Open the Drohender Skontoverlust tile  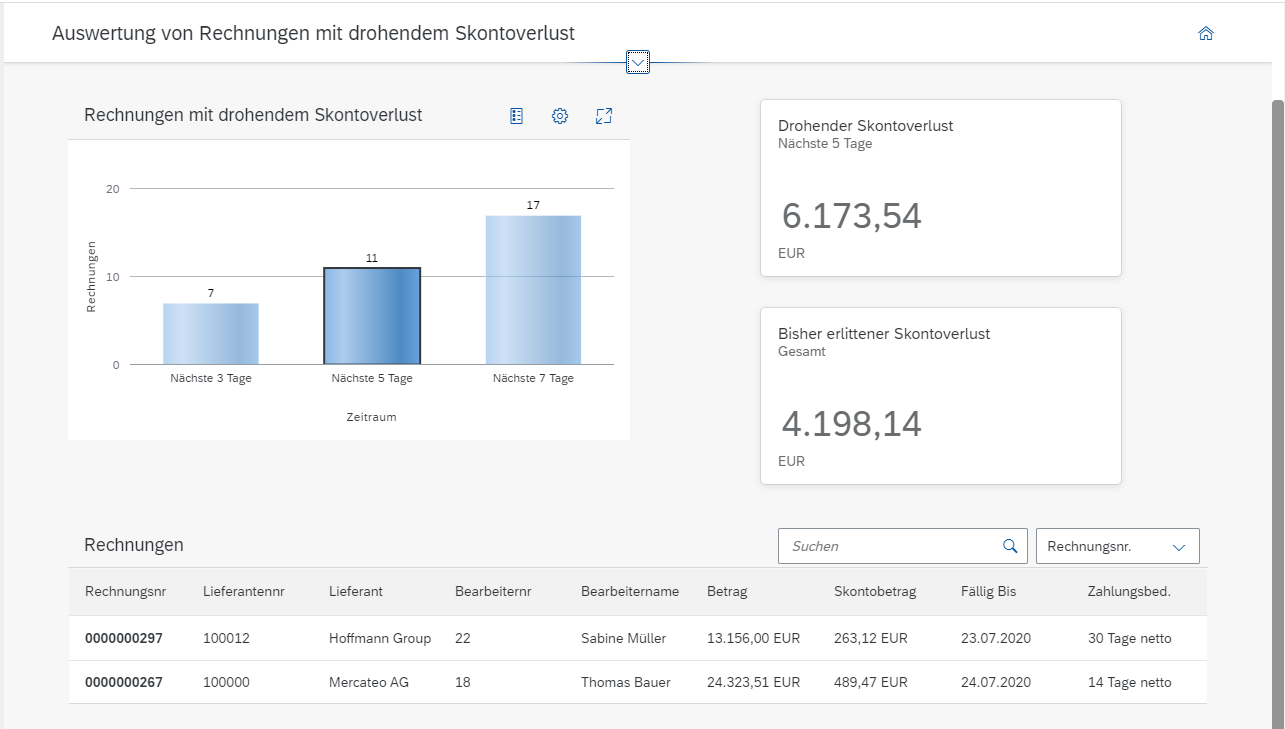[940, 187]
